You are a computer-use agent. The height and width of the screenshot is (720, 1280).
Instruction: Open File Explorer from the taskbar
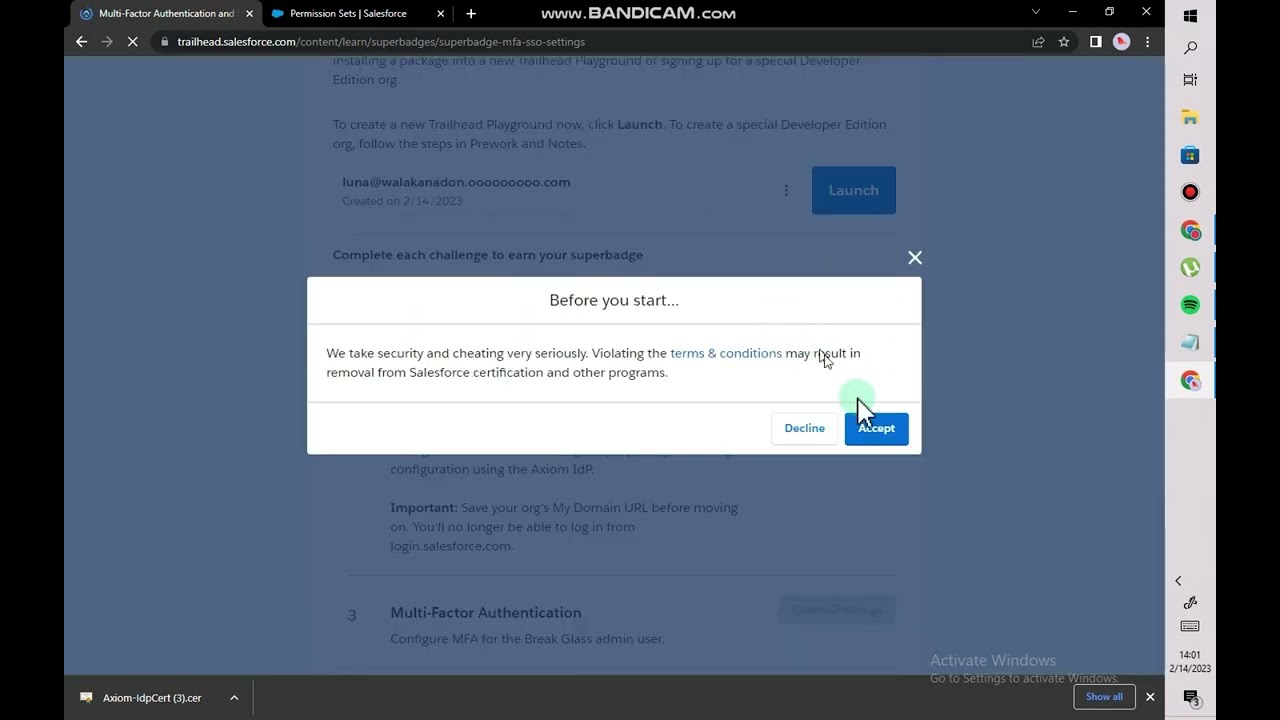tap(1190, 118)
